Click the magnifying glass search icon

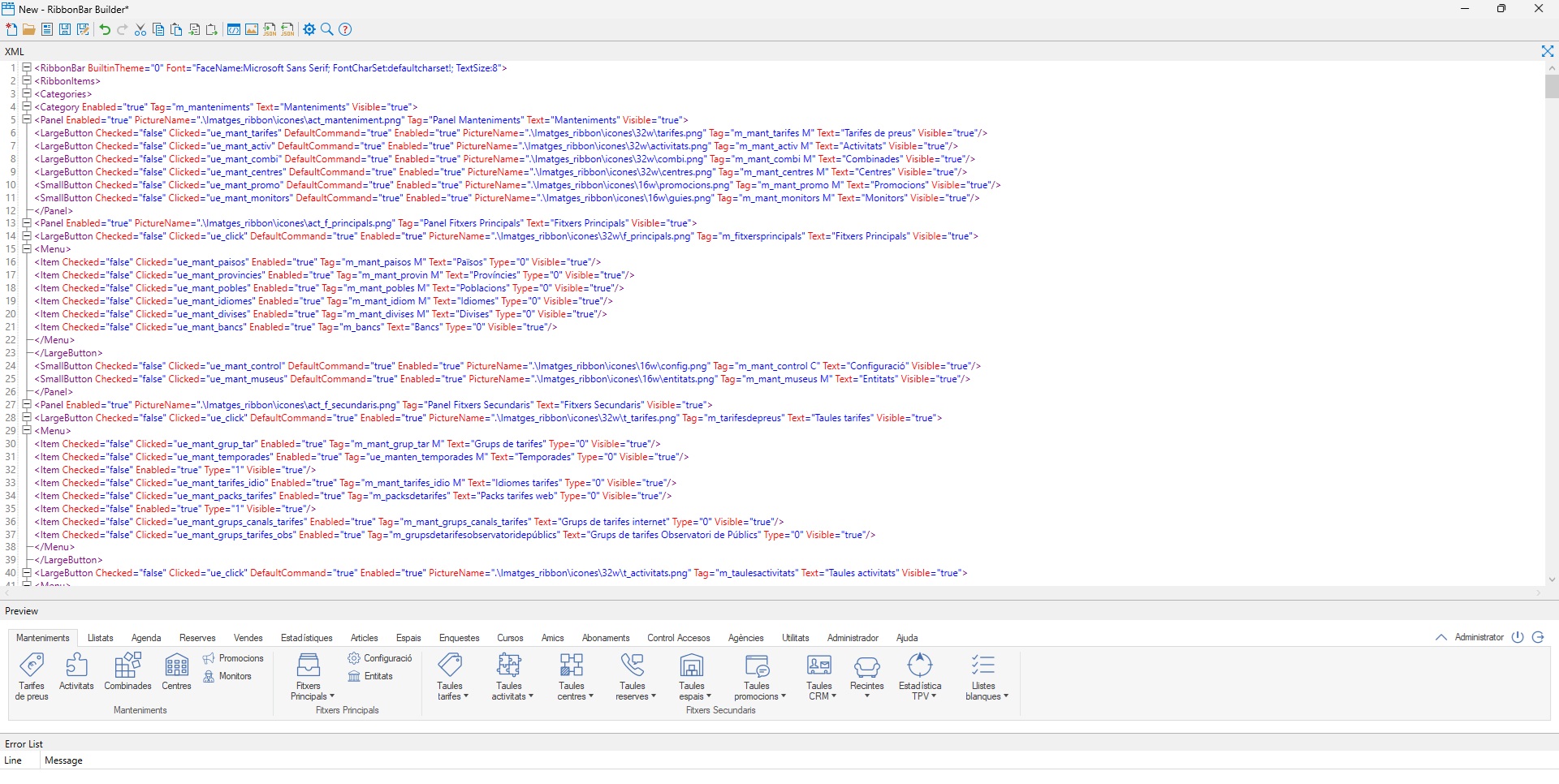click(x=327, y=29)
